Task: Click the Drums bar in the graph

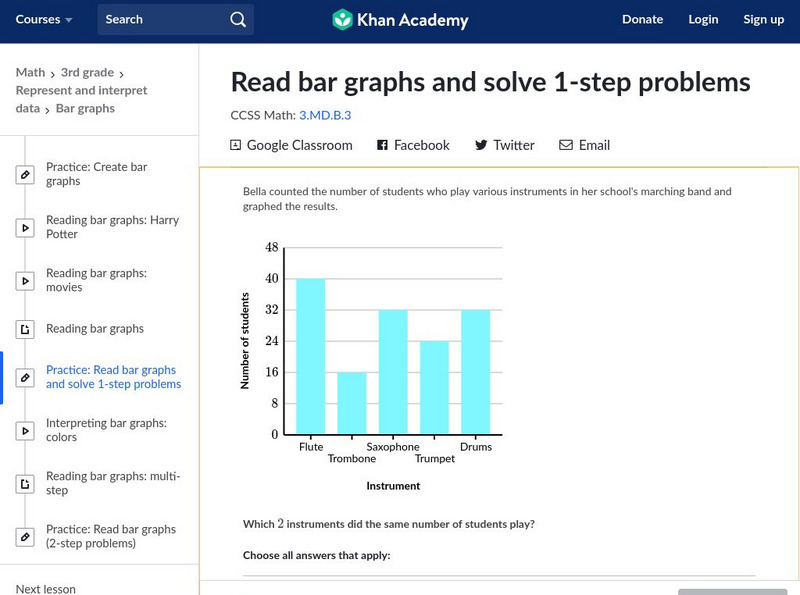Action: click(x=476, y=372)
